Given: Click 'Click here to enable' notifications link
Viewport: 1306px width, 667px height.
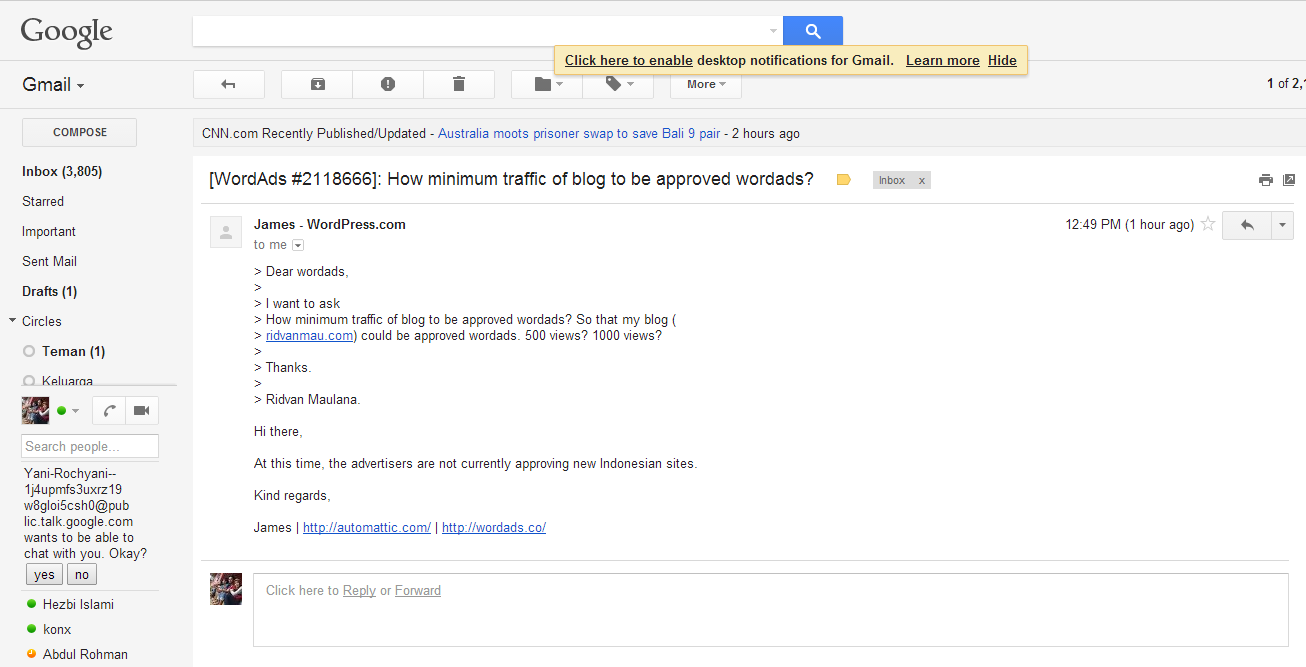Looking at the screenshot, I should [x=629, y=60].
